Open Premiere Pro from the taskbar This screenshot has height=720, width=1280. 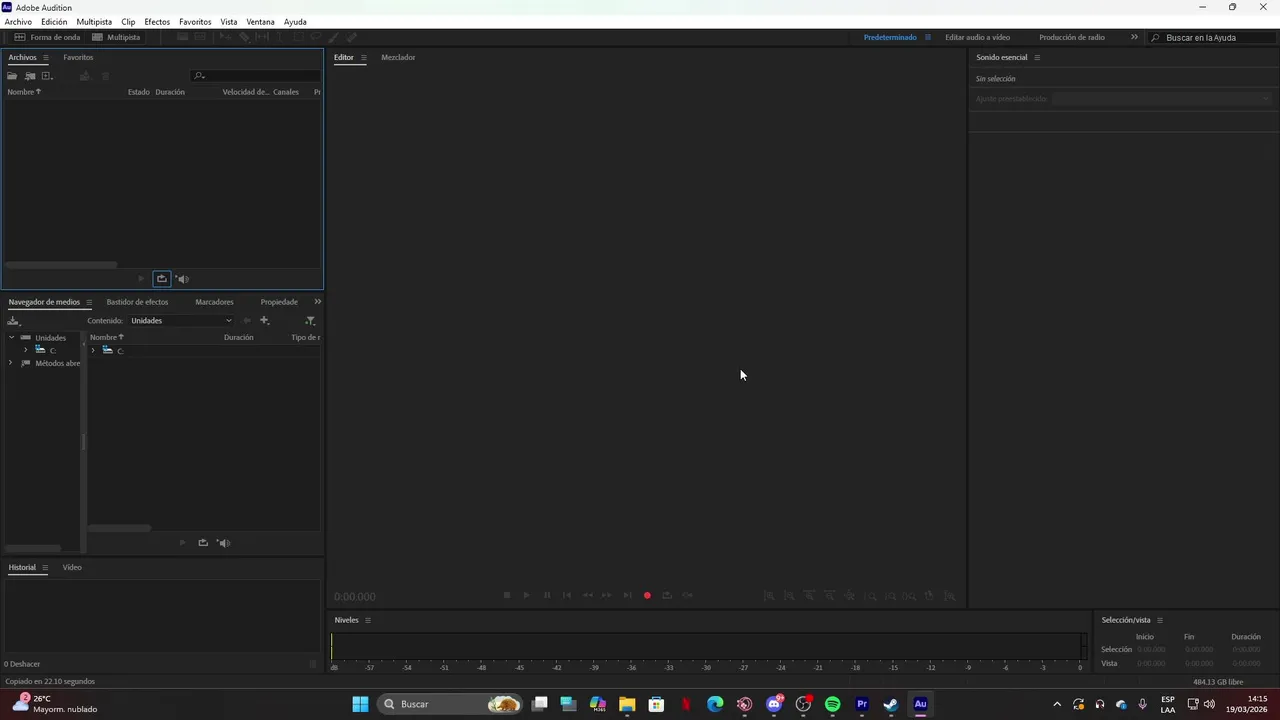(x=862, y=704)
